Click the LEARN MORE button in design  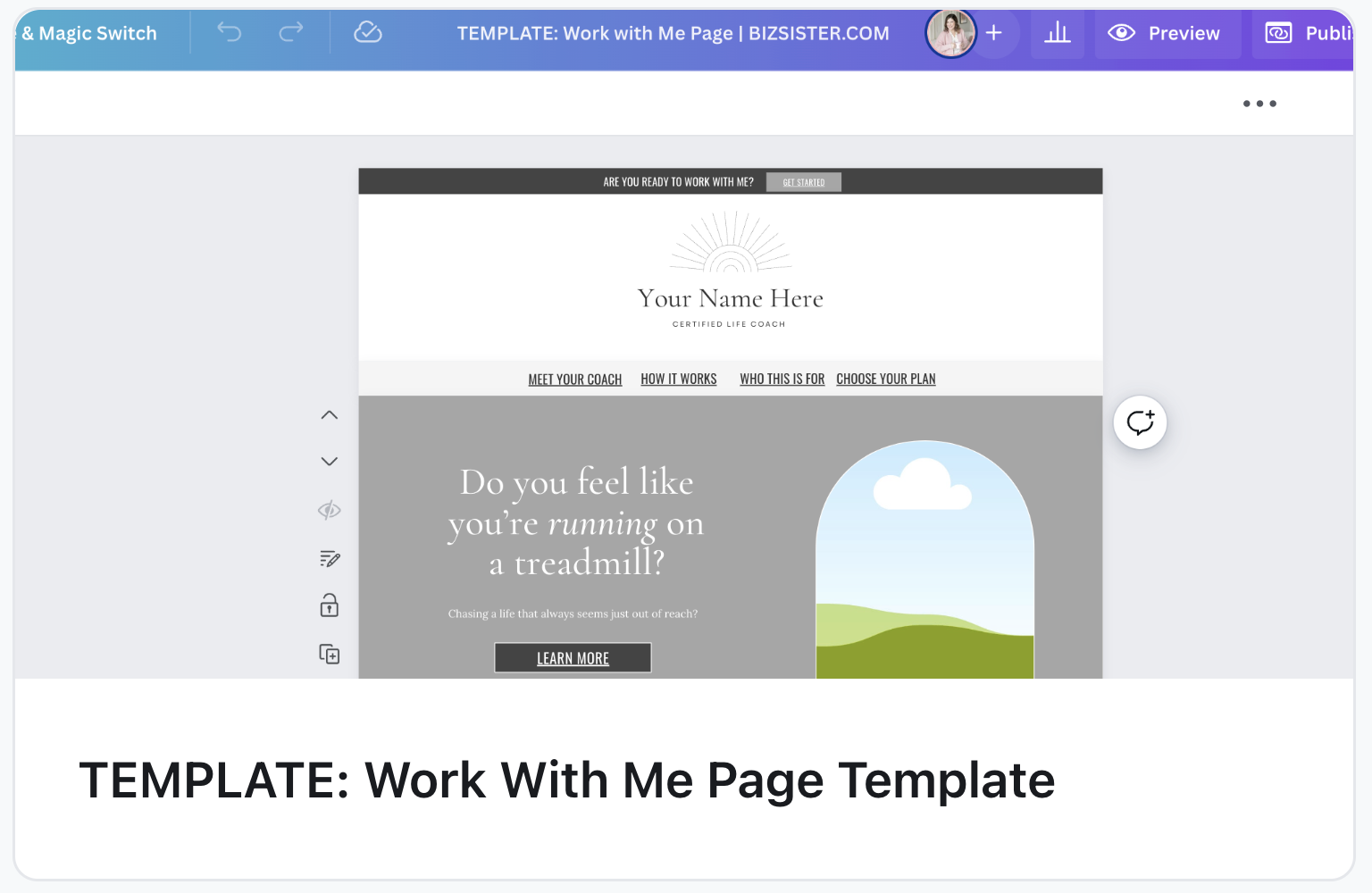pyautogui.click(x=573, y=658)
